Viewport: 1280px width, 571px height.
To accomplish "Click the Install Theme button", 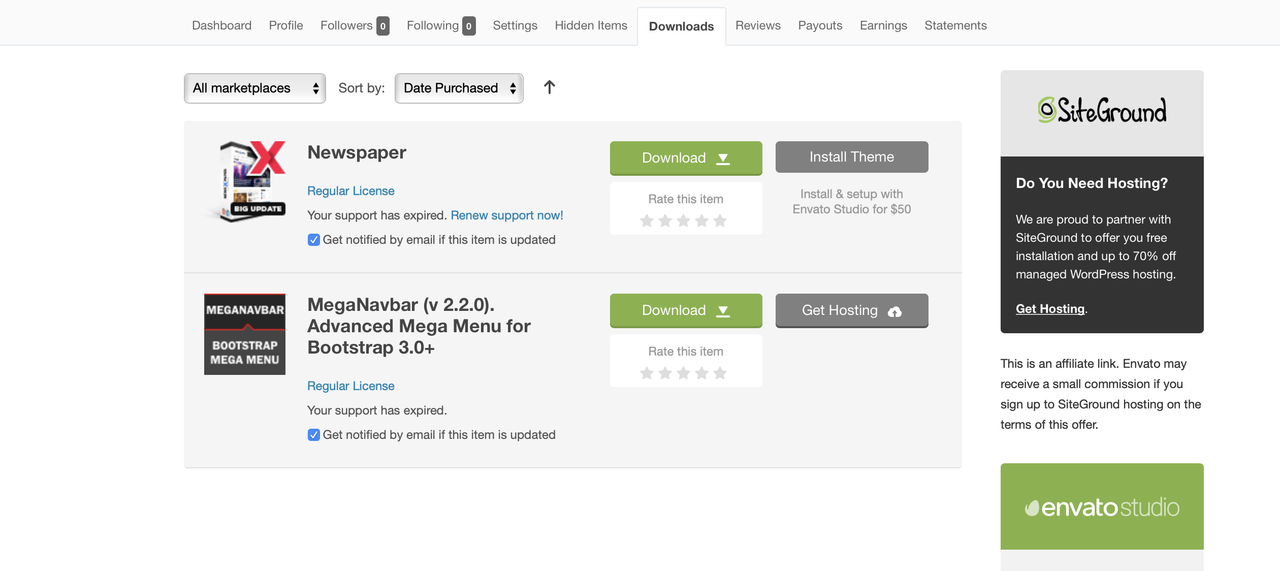I will point(852,157).
